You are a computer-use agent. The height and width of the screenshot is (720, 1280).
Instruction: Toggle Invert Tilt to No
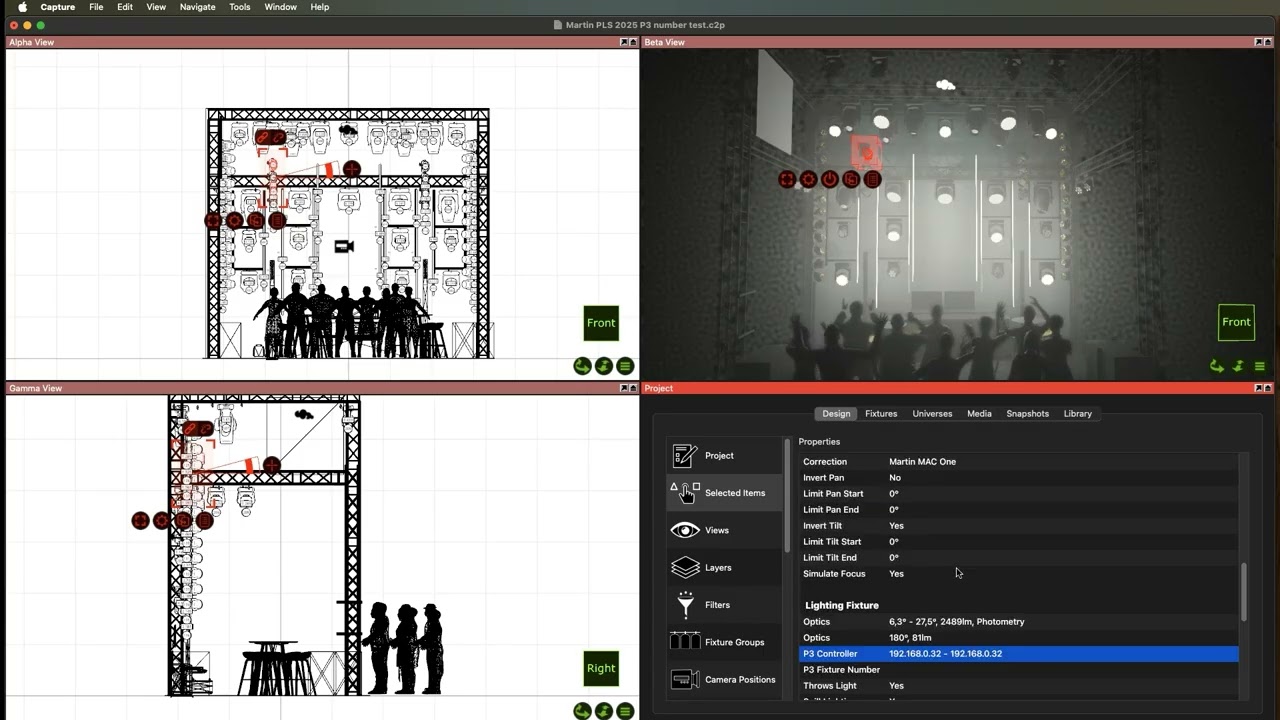[895, 525]
